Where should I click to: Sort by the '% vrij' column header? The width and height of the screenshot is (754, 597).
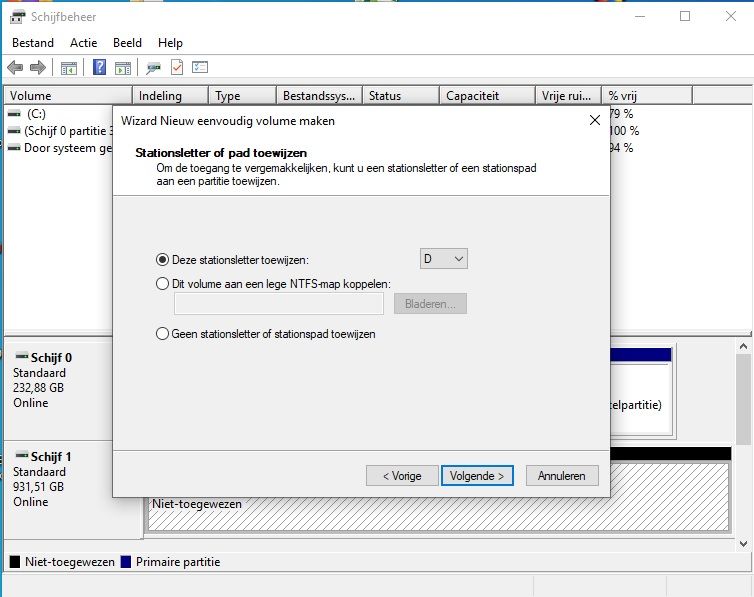(x=647, y=96)
